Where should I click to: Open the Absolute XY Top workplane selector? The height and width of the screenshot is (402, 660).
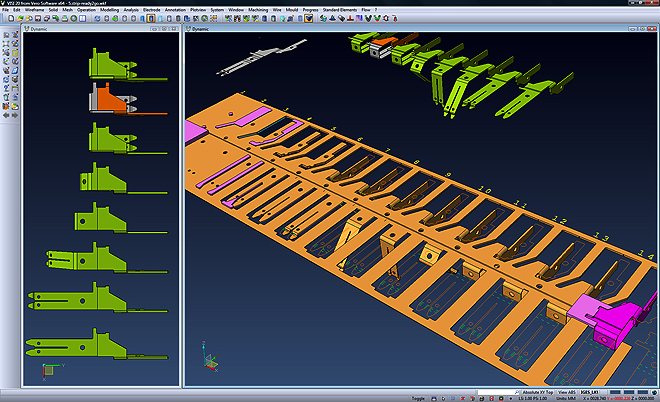click(x=538, y=392)
